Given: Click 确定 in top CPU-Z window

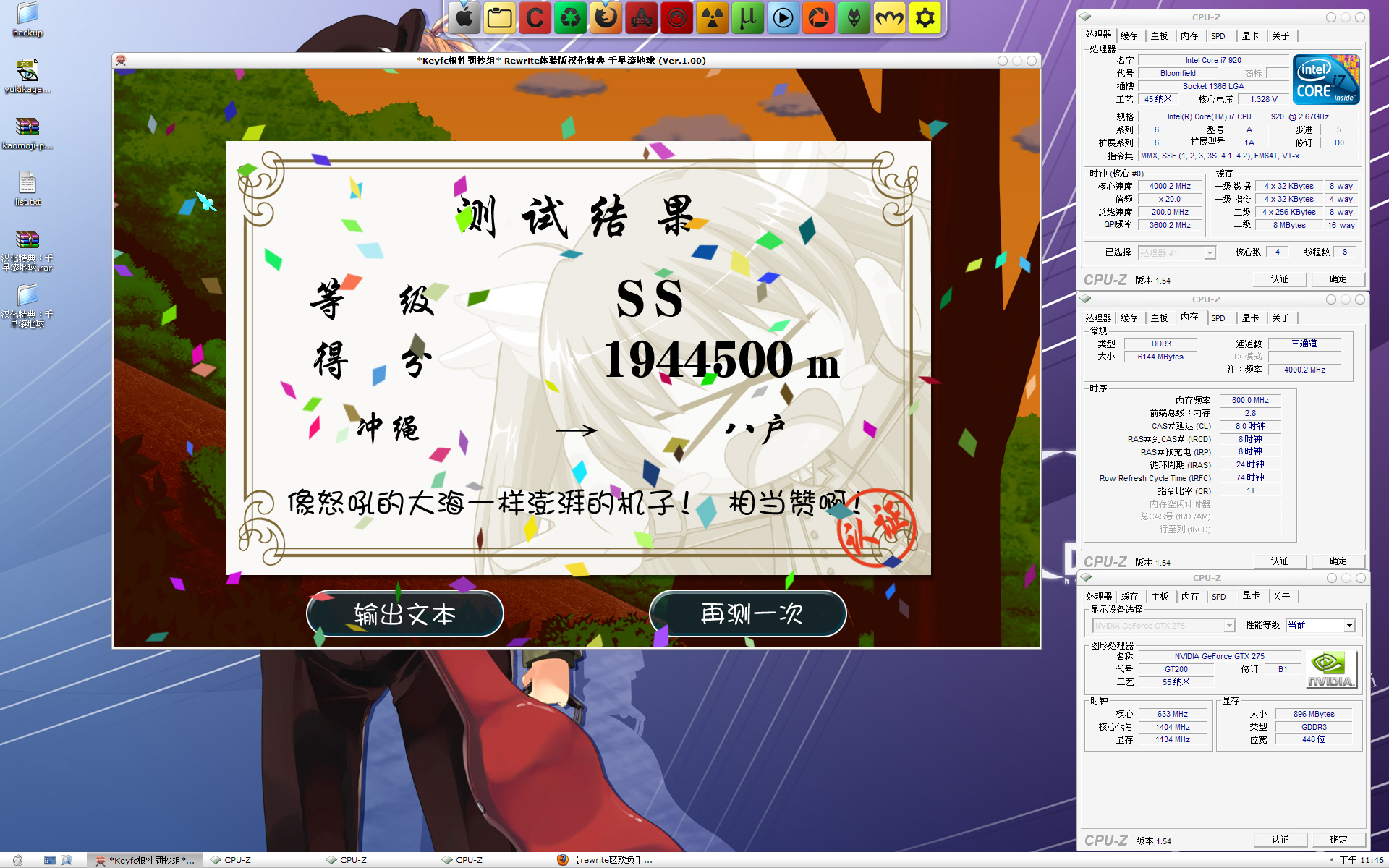Looking at the screenshot, I should click(x=1338, y=279).
